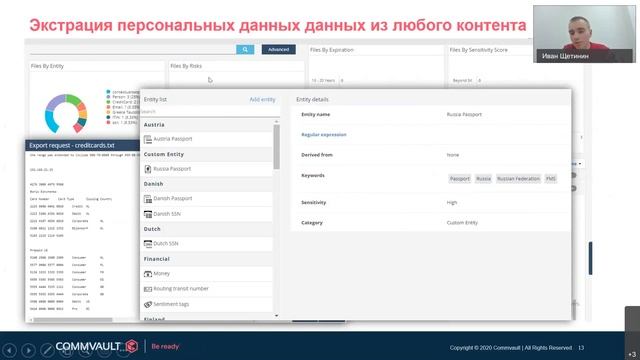Focus the dashboard search field beside magnifier
Viewport: 640px width, 360px height.
pos(132,50)
